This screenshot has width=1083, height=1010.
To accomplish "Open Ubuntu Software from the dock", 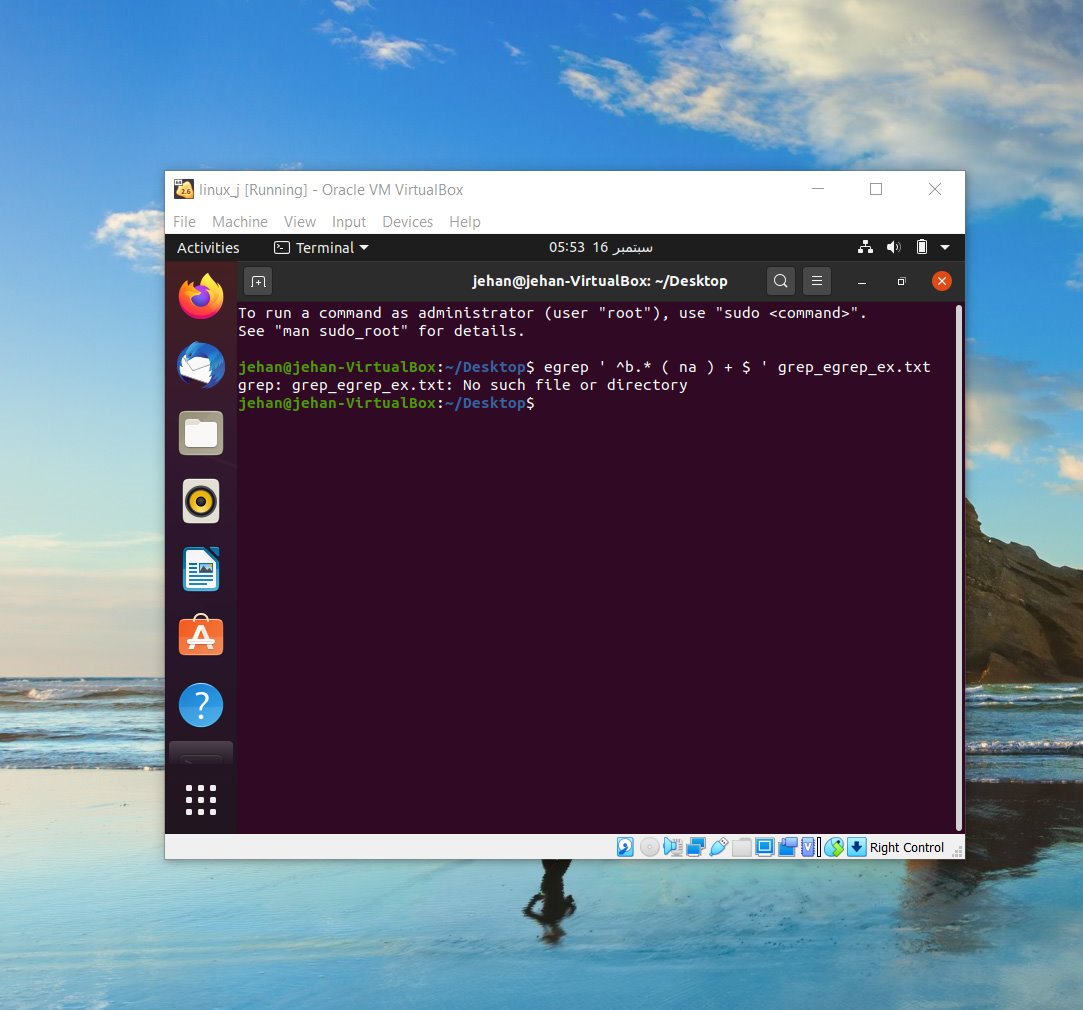I will tap(200, 636).
